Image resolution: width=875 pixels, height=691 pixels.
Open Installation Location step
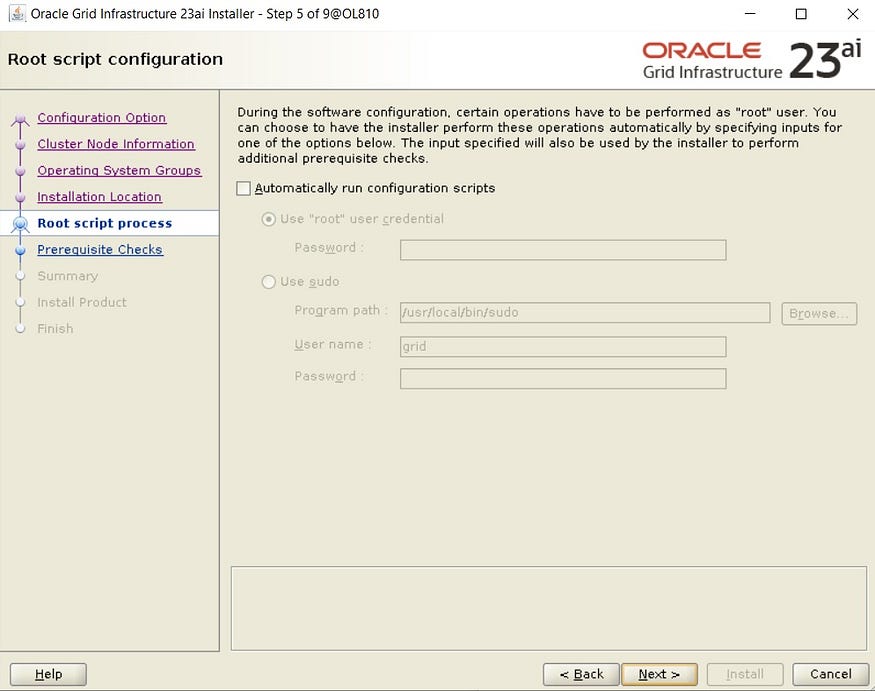pos(99,196)
